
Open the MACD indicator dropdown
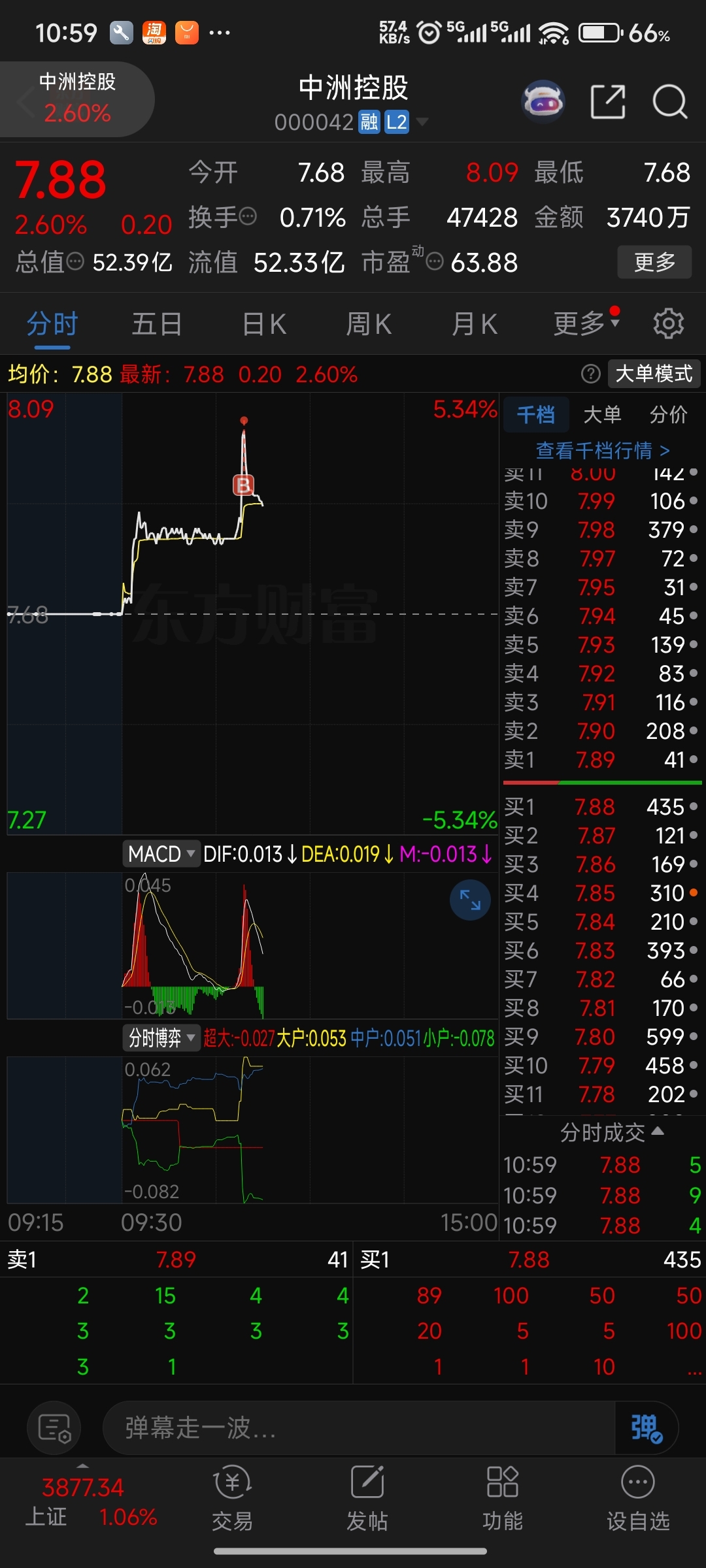(x=161, y=854)
